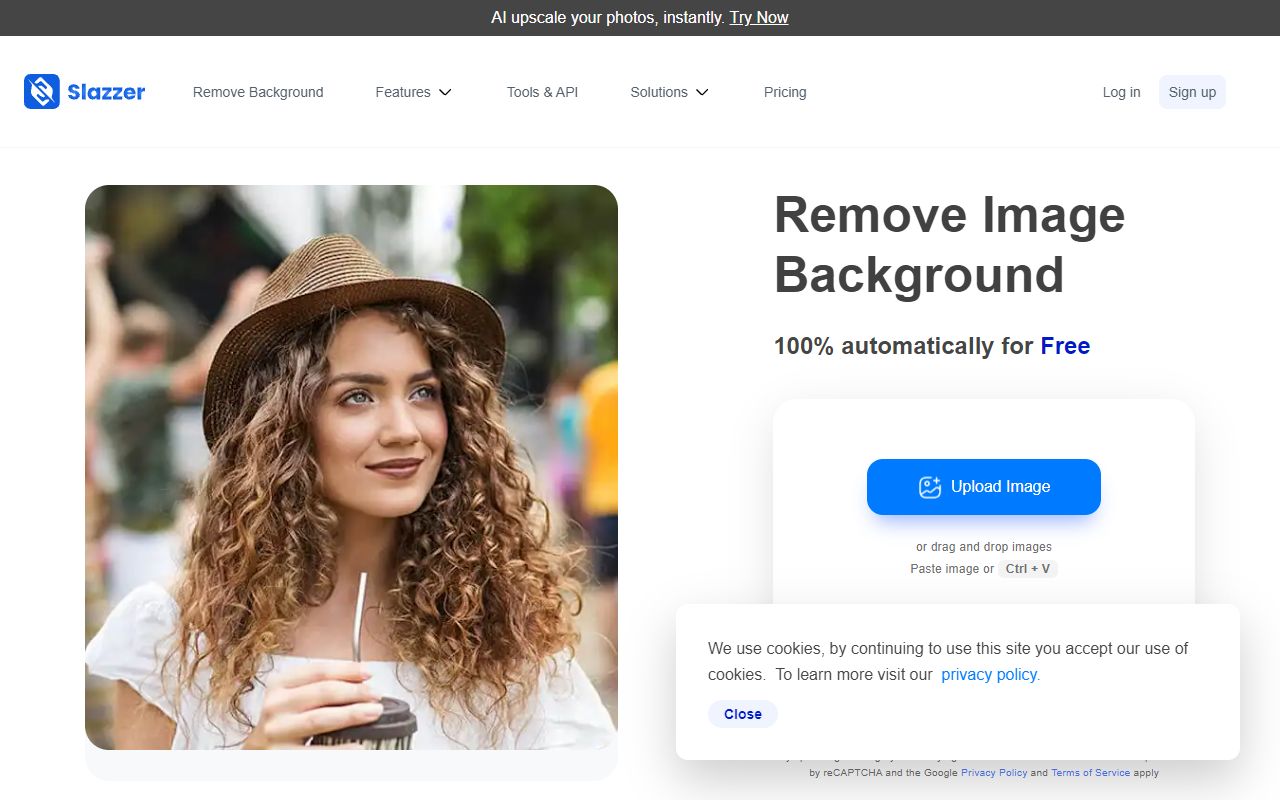Navigate to the Pricing page
Screen dimensions: 1280x800
pyautogui.click(x=785, y=92)
